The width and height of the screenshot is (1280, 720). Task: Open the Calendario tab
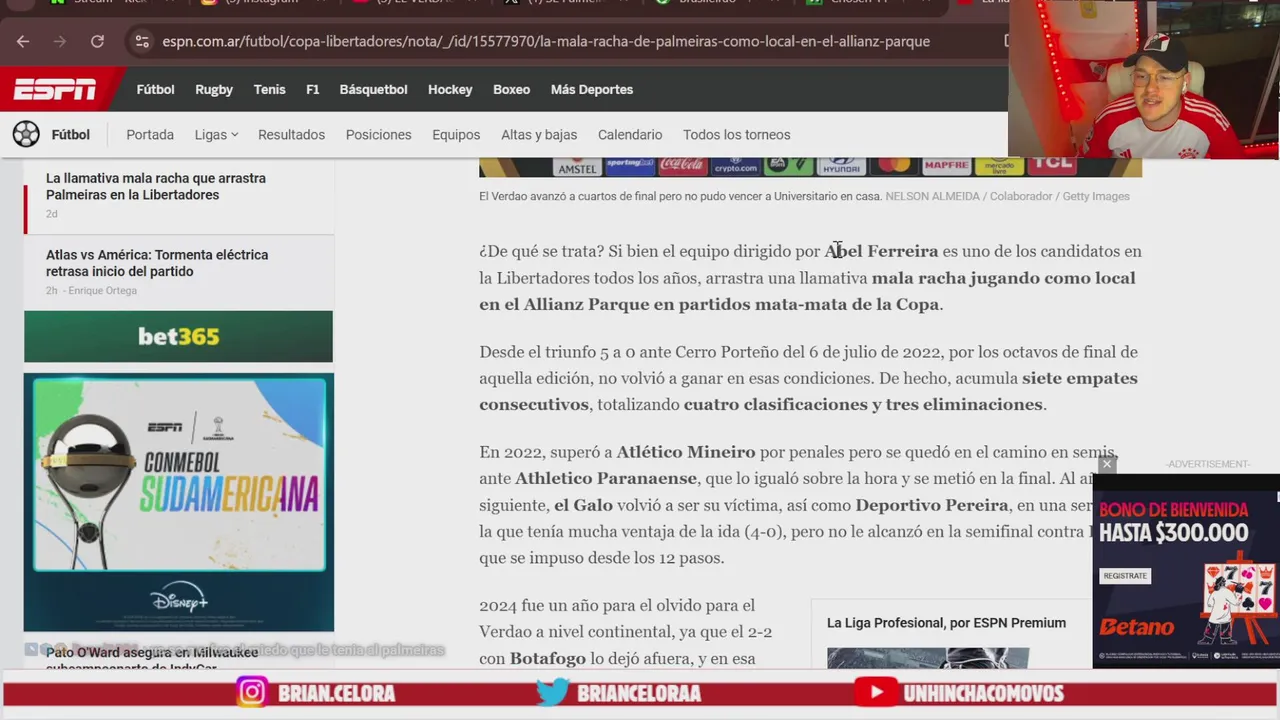pyautogui.click(x=630, y=134)
